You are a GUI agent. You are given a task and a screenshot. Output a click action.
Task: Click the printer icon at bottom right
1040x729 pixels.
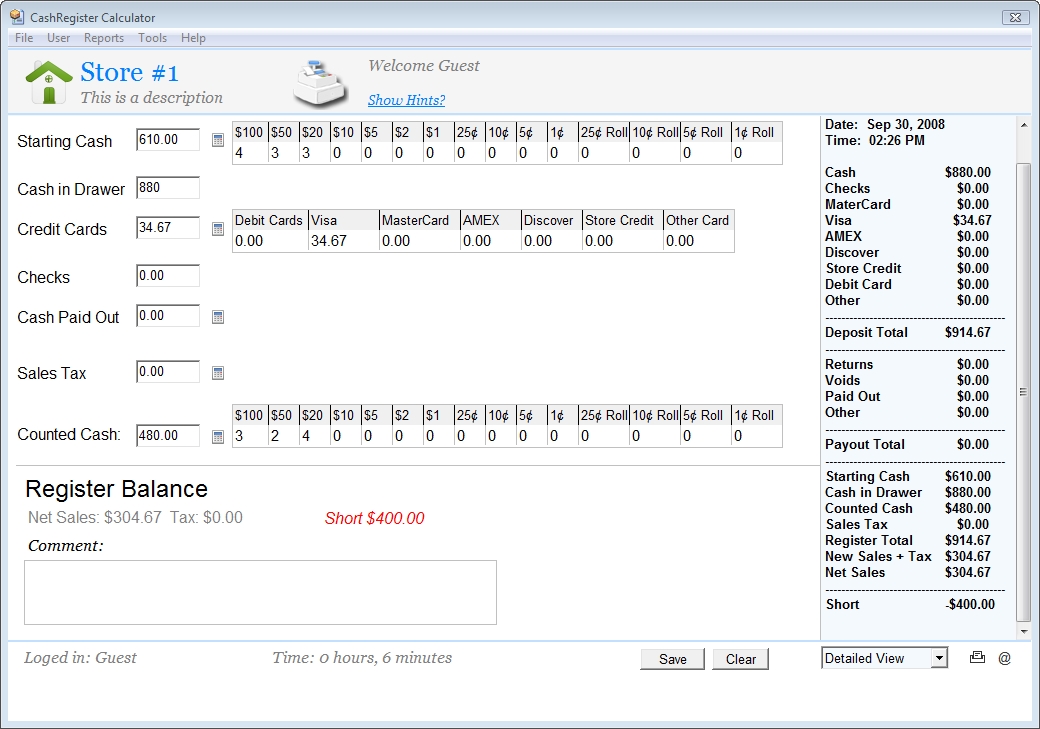coord(977,658)
